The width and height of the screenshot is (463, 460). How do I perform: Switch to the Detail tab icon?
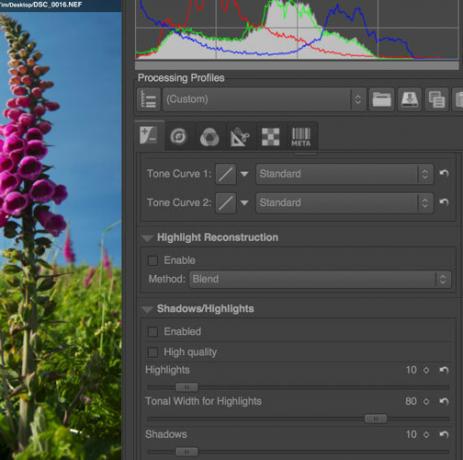[178, 136]
